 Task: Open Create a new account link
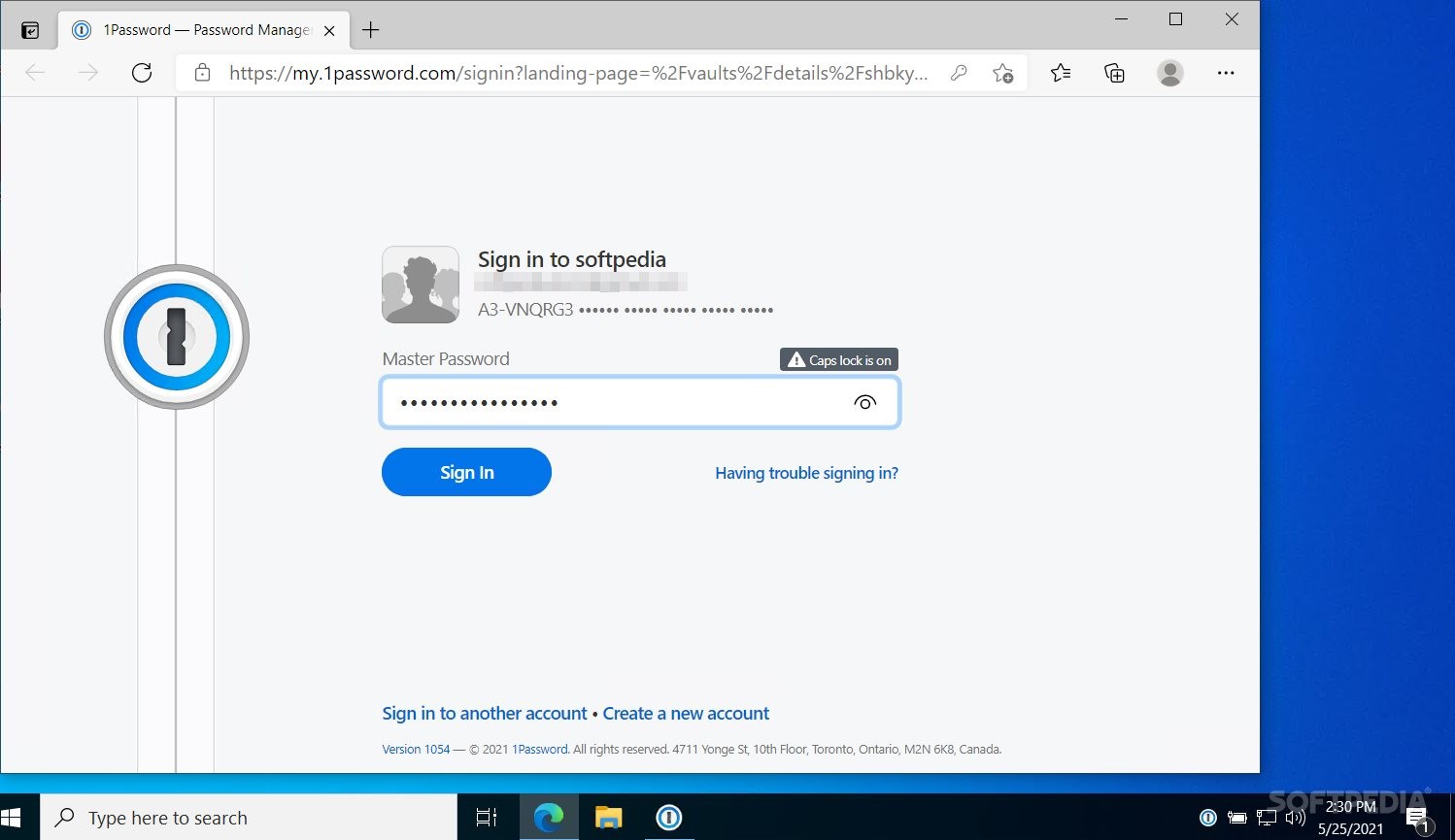686,713
